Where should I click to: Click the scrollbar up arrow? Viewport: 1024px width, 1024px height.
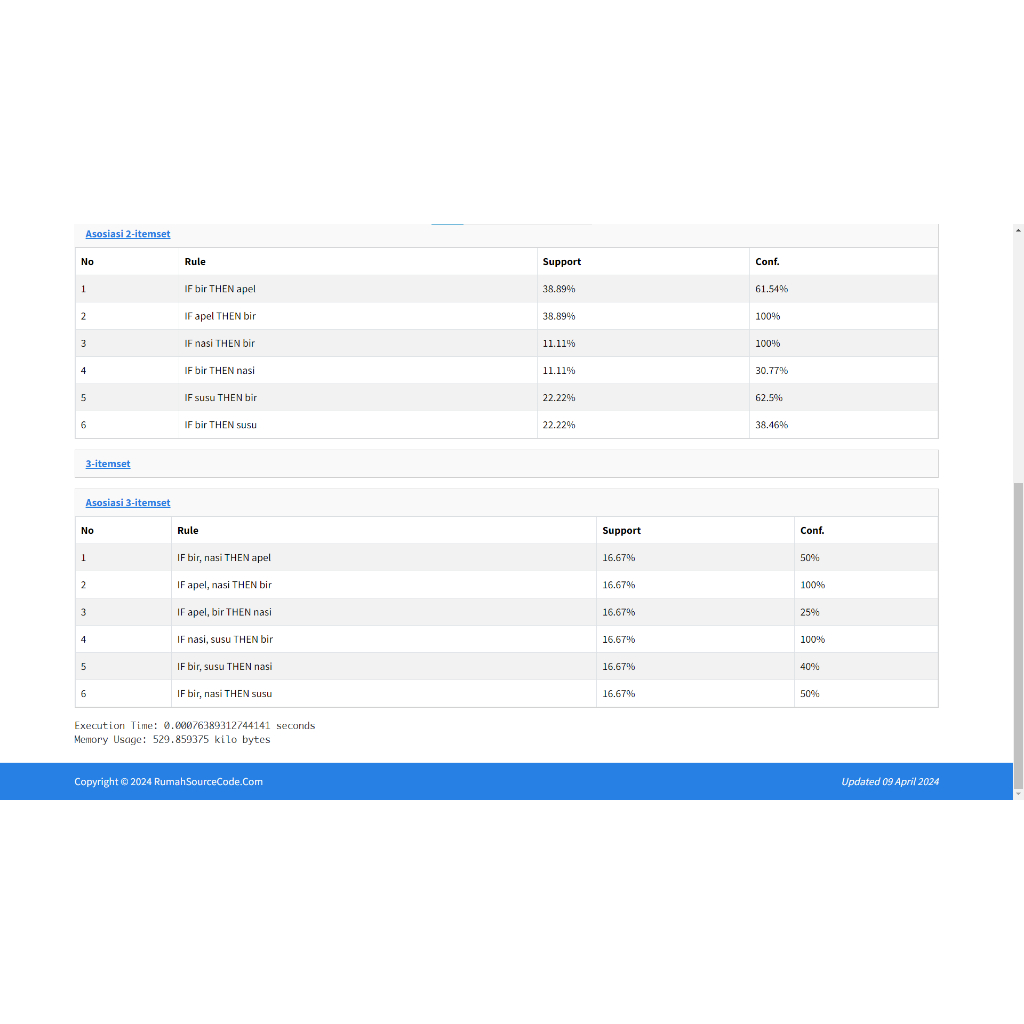tap(1018, 230)
